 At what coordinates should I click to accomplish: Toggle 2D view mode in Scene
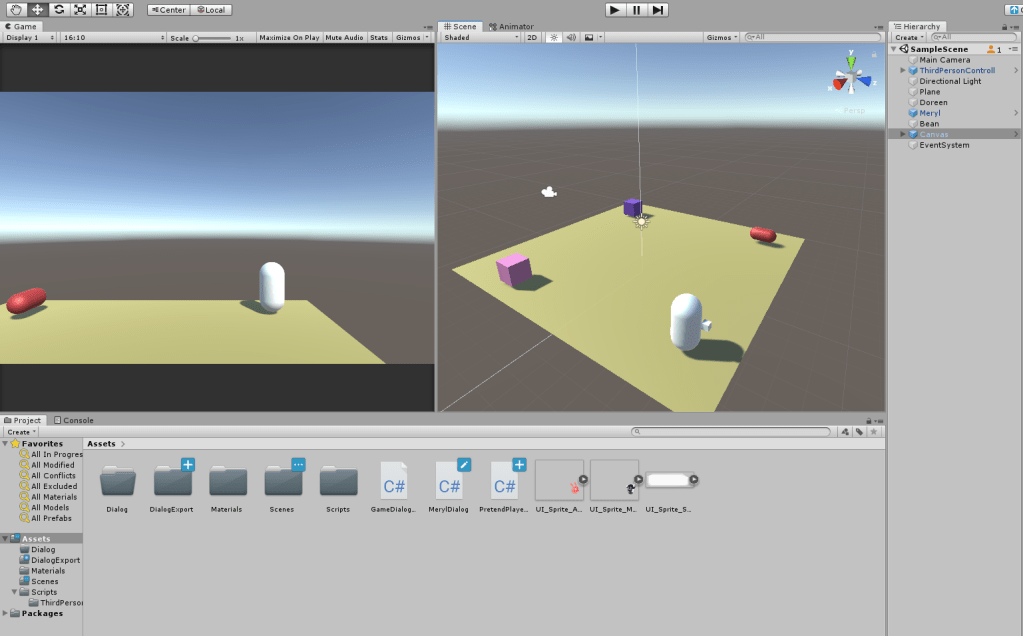[x=532, y=37]
